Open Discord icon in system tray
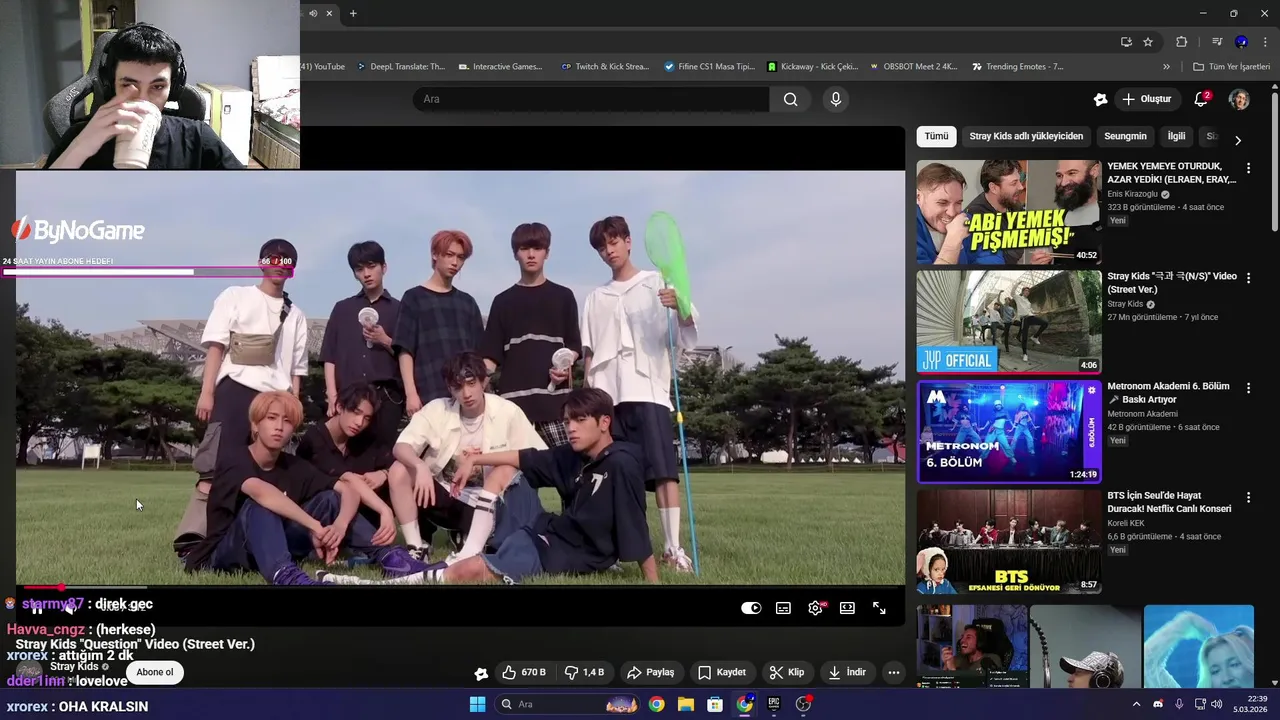The height and width of the screenshot is (720, 1280). [x=1158, y=704]
